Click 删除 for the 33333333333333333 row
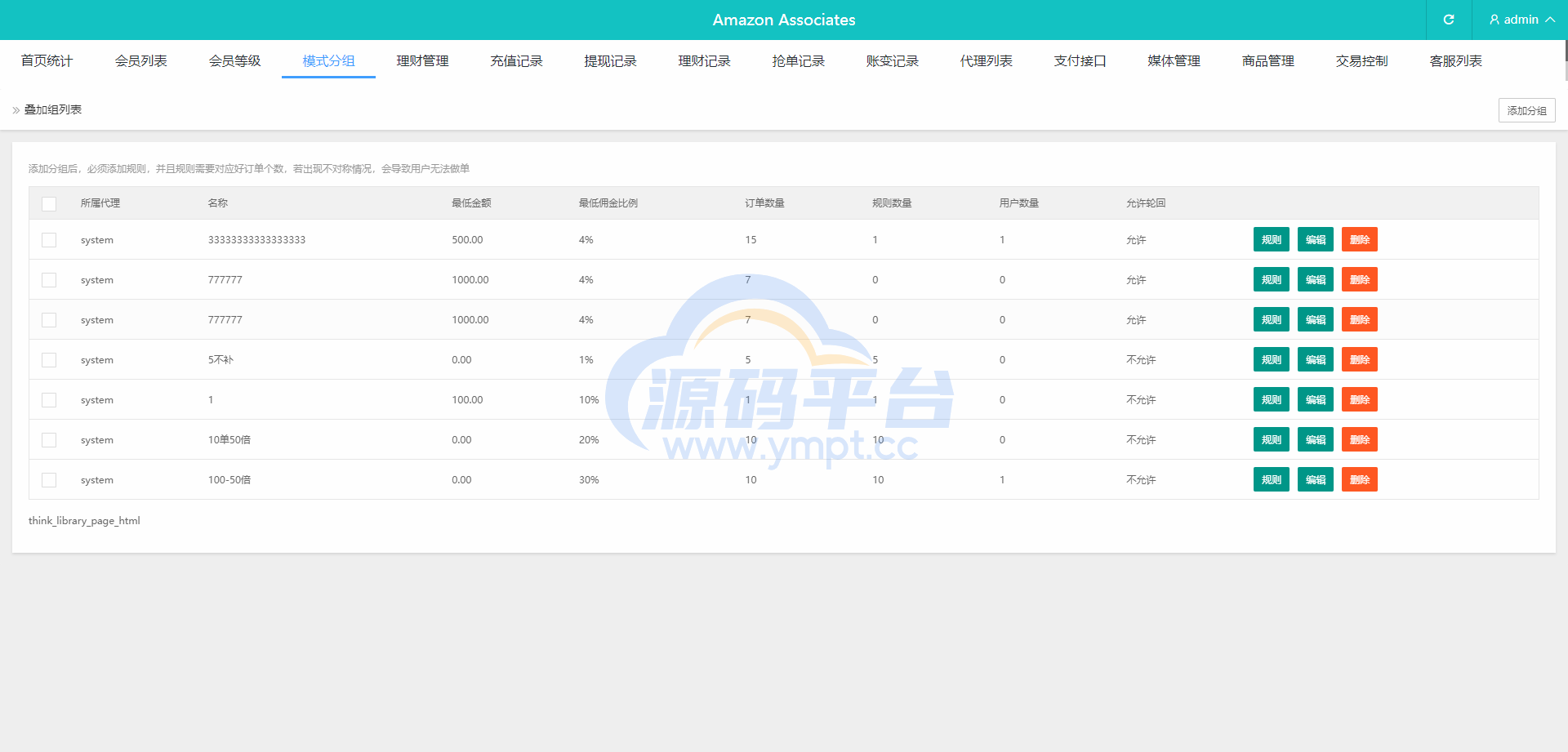Screen dimensions: 1568x752 [1360, 239]
